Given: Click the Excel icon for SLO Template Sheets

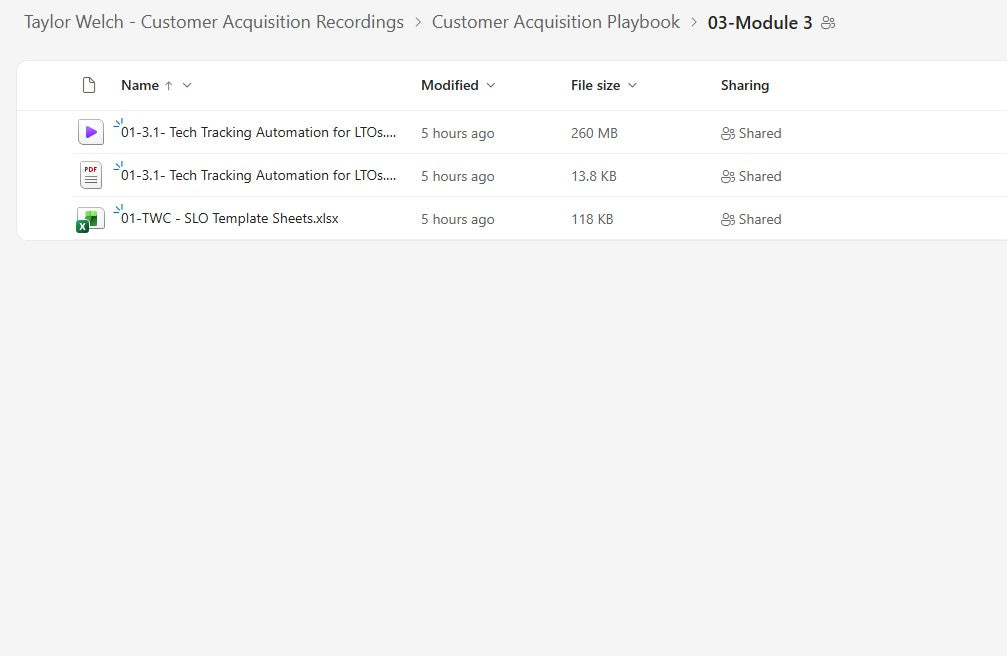Looking at the screenshot, I should coord(89,218).
